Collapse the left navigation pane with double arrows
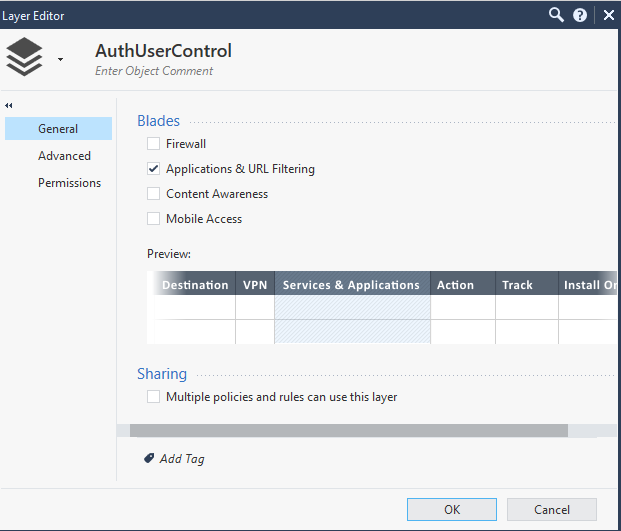The width and height of the screenshot is (621, 531). point(9,105)
